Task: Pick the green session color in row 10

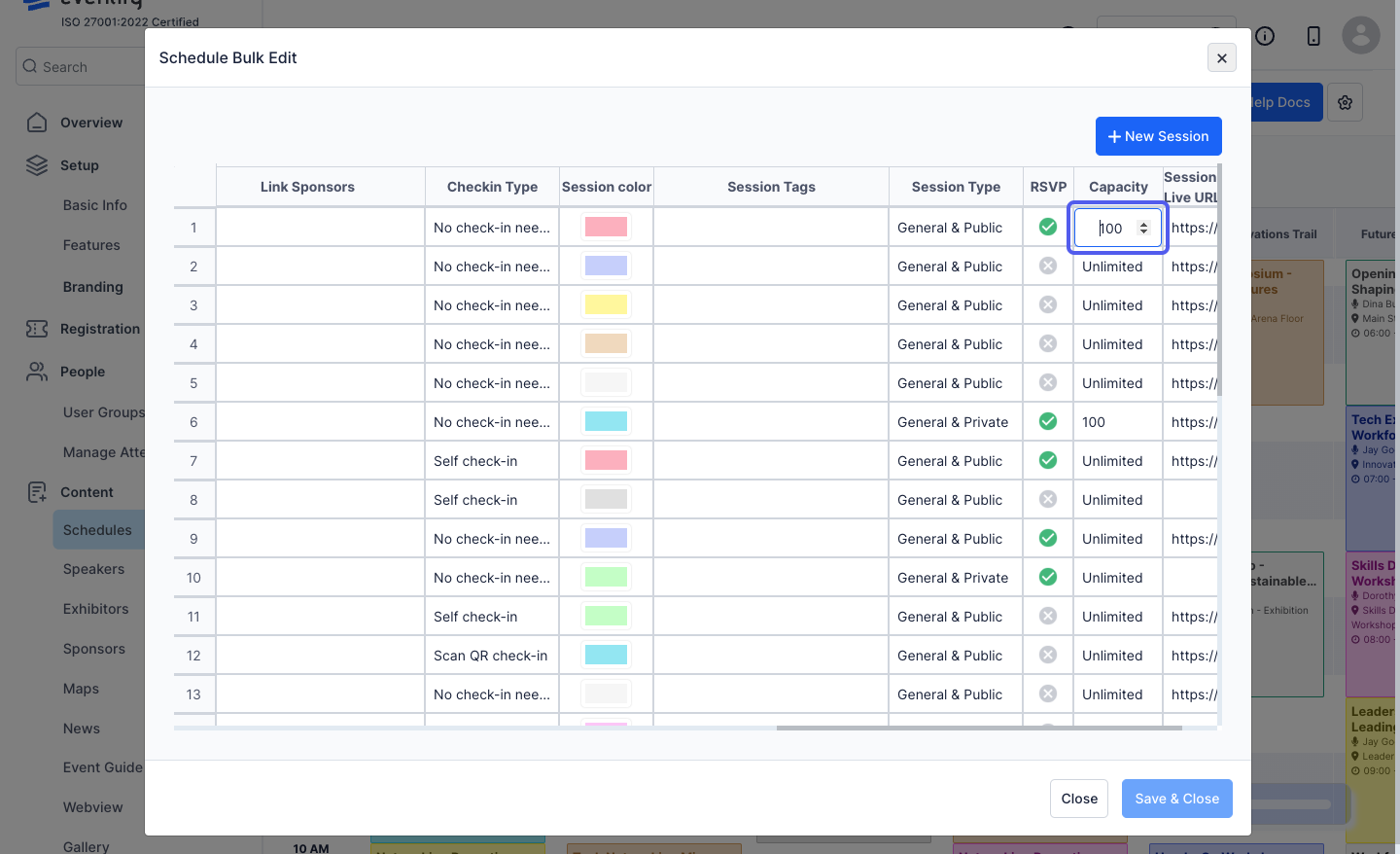Action: (606, 577)
